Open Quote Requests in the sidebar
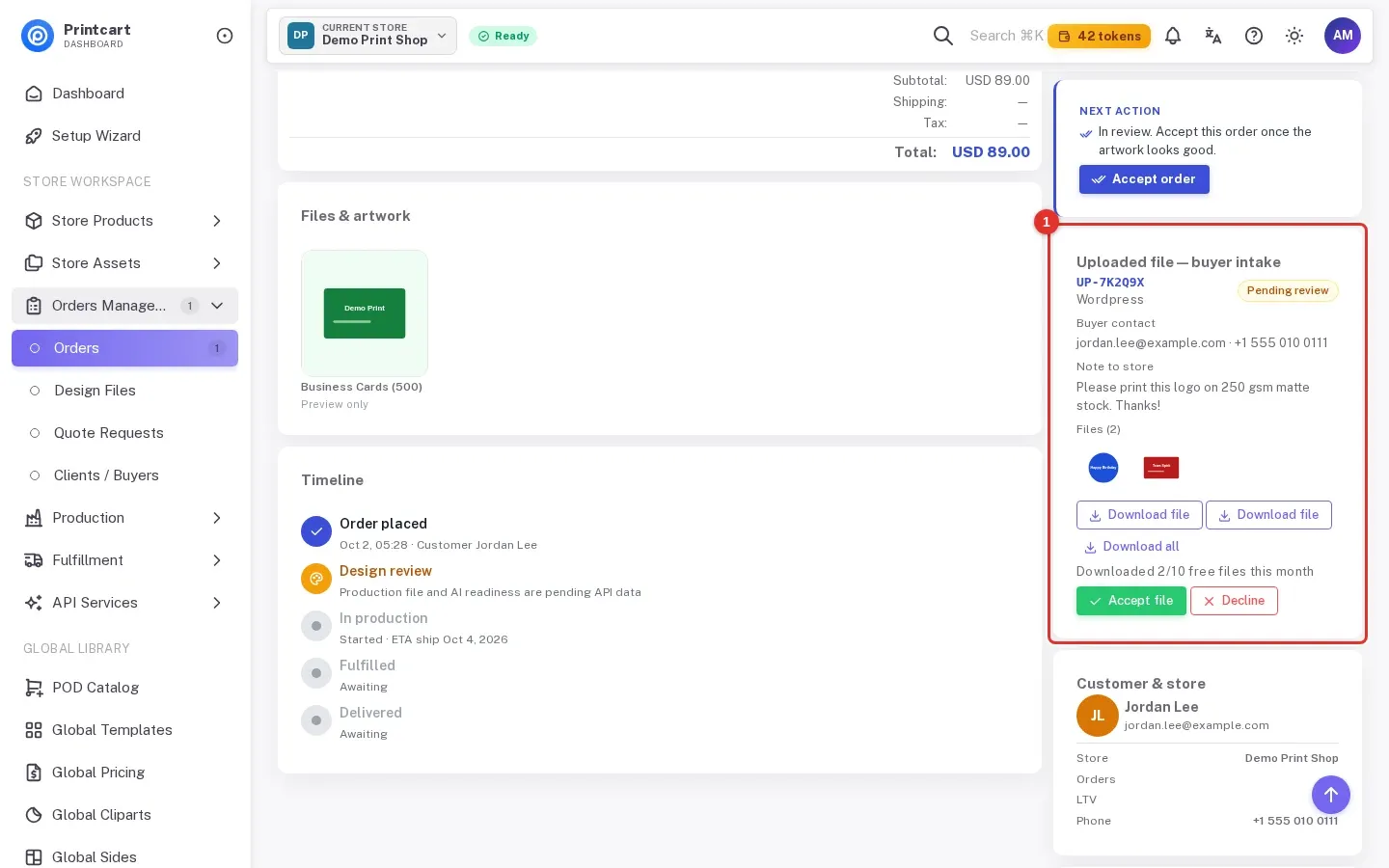Screen dimensions: 1389x868 pyautogui.click(x=124, y=433)
